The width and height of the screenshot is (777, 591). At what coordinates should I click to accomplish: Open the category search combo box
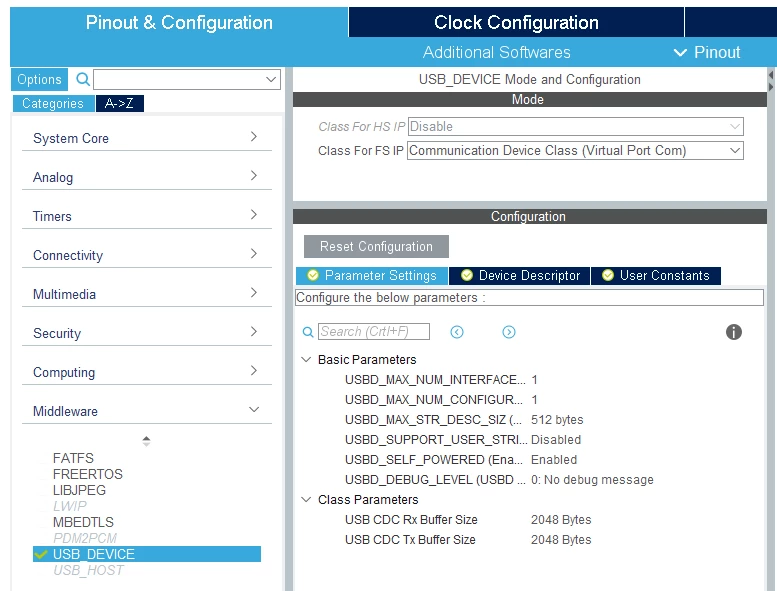[x=187, y=79]
